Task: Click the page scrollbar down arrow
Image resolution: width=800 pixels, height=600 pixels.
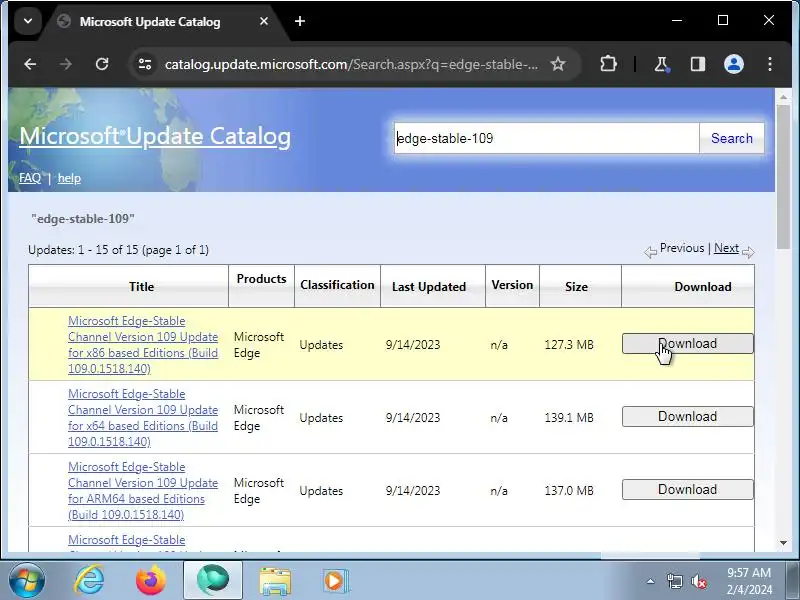Action: click(783, 543)
